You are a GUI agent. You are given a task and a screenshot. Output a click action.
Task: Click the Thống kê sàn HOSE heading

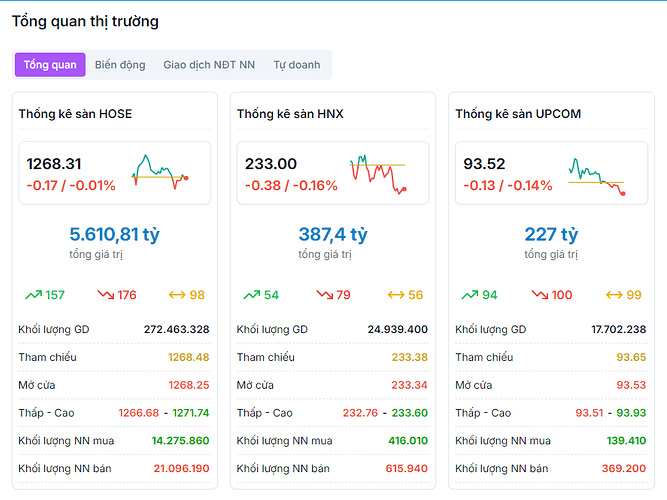(75, 114)
